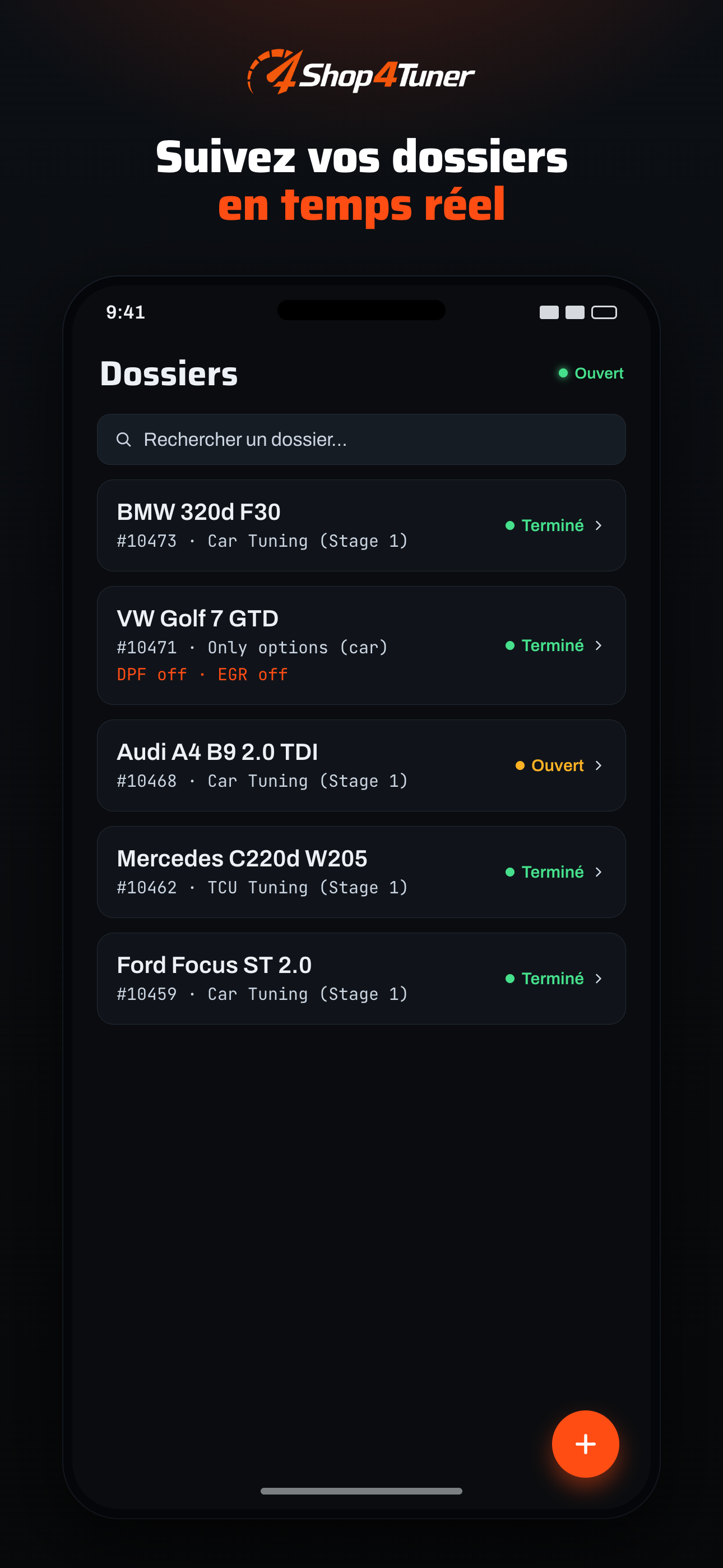723x1568 pixels.
Task: Select the BMW 320d F30 title
Action: [x=198, y=512]
